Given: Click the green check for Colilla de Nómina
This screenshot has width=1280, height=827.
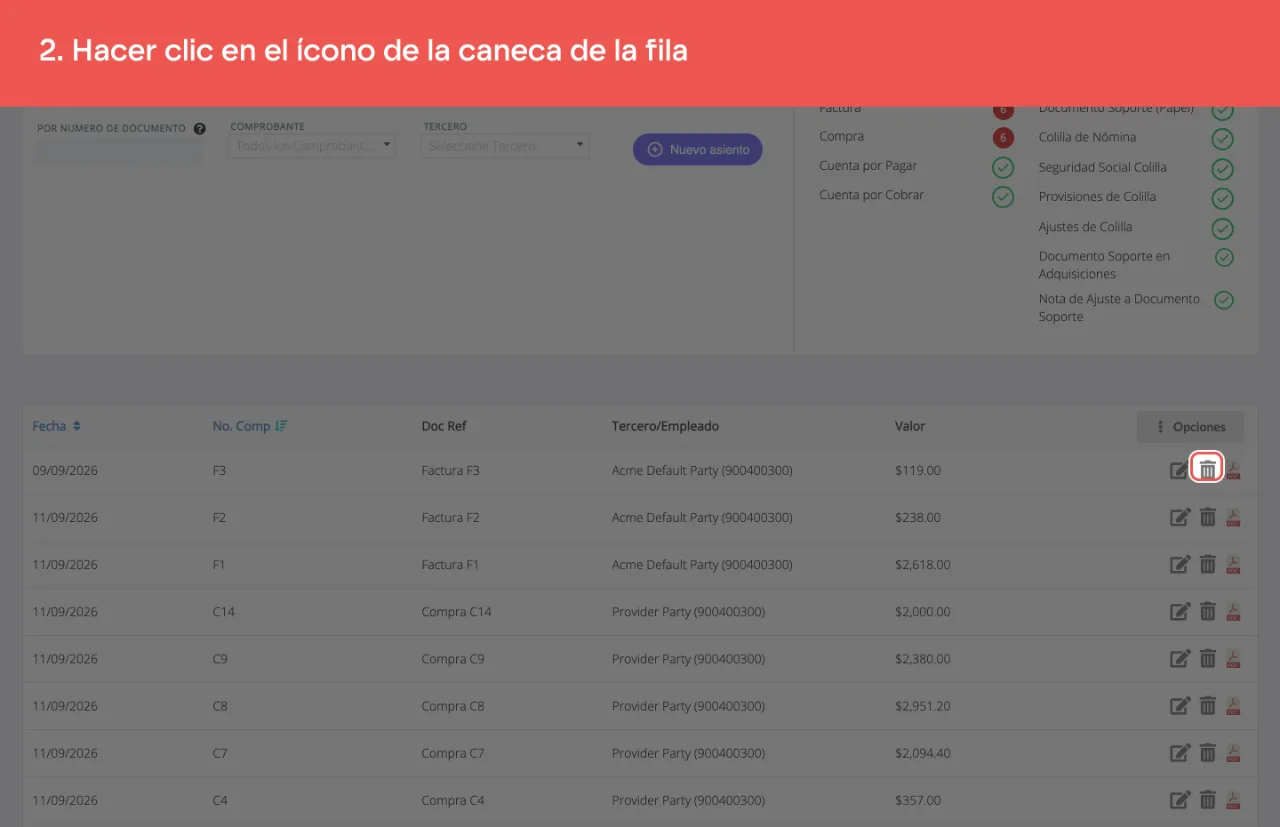Looking at the screenshot, I should pos(1223,139).
